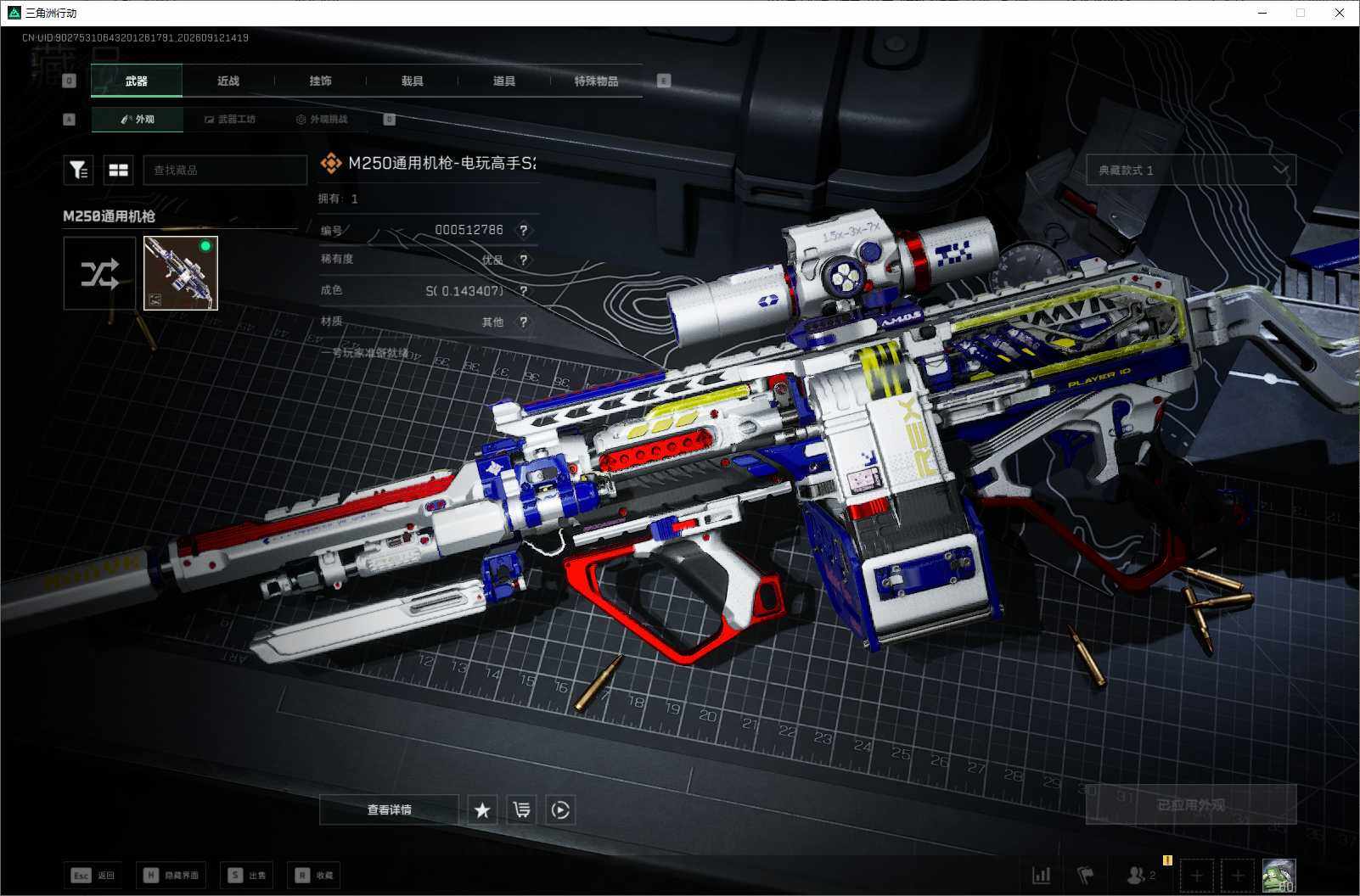Favorite this skin with the star icon
Image resolution: width=1360 pixels, height=896 pixels.
(x=482, y=809)
